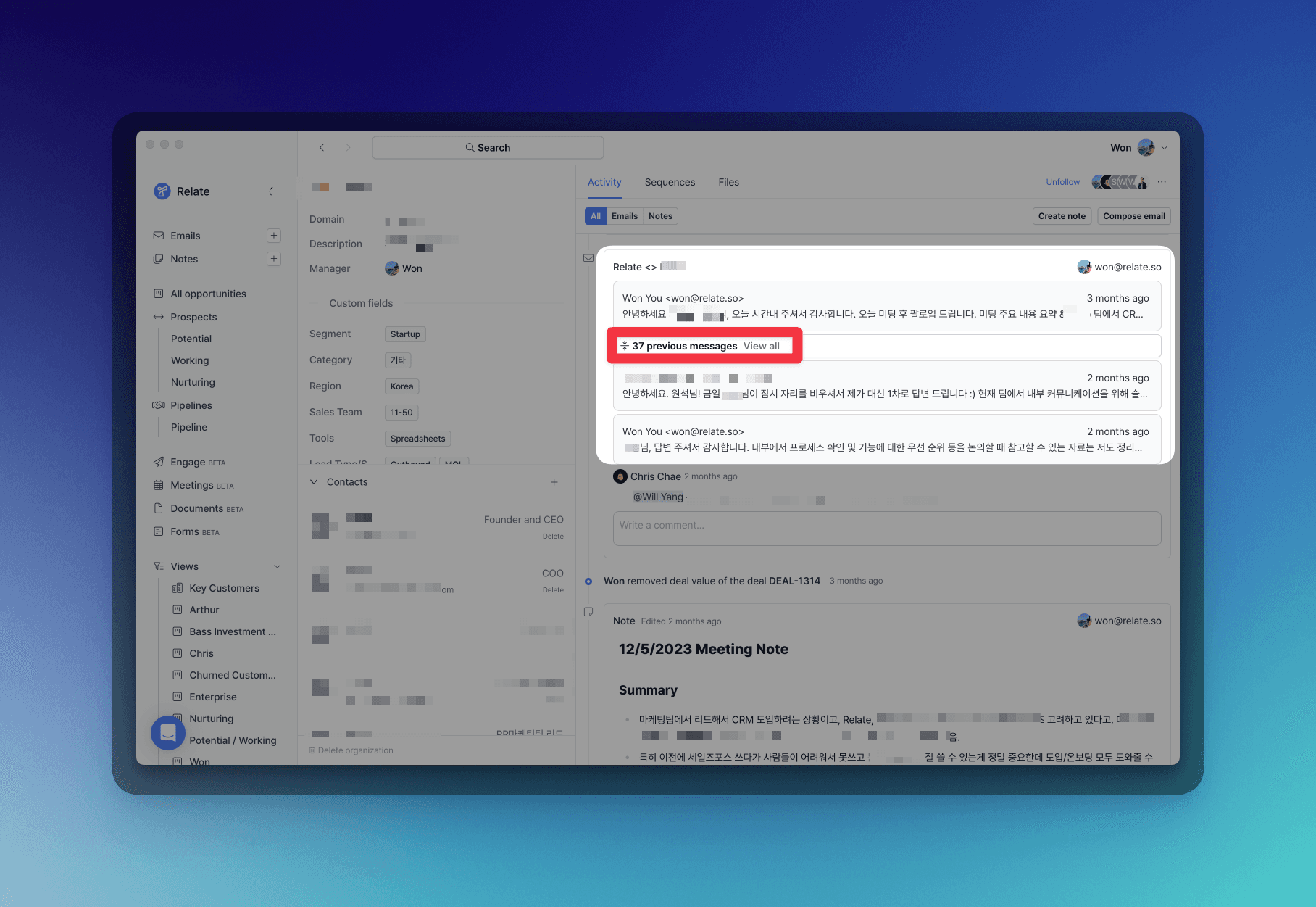This screenshot has width=1316, height=907.
Task: Click the Manager Won value
Action: [404, 268]
